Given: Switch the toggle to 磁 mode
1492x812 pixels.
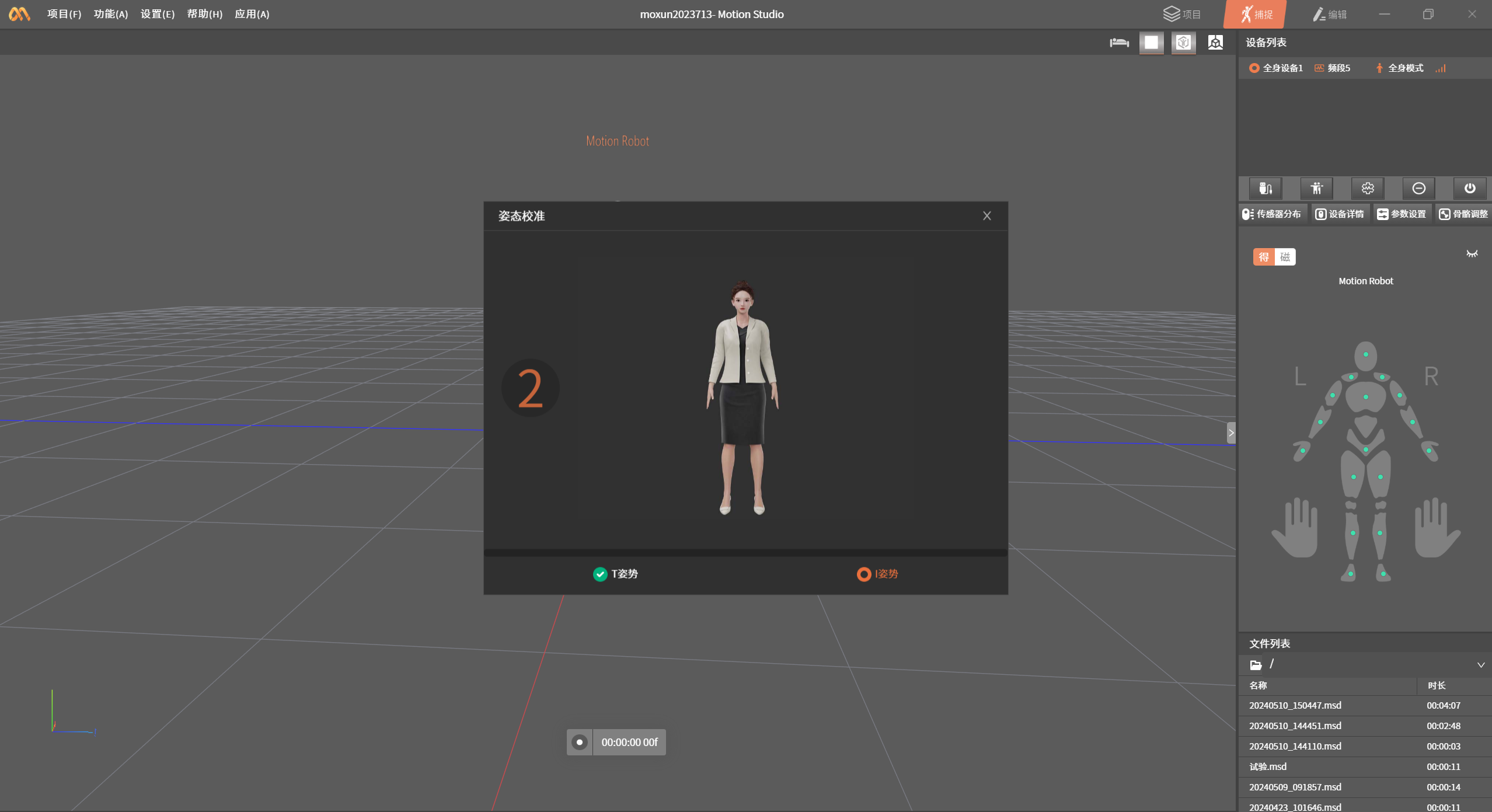Looking at the screenshot, I should coord(1285,257).
